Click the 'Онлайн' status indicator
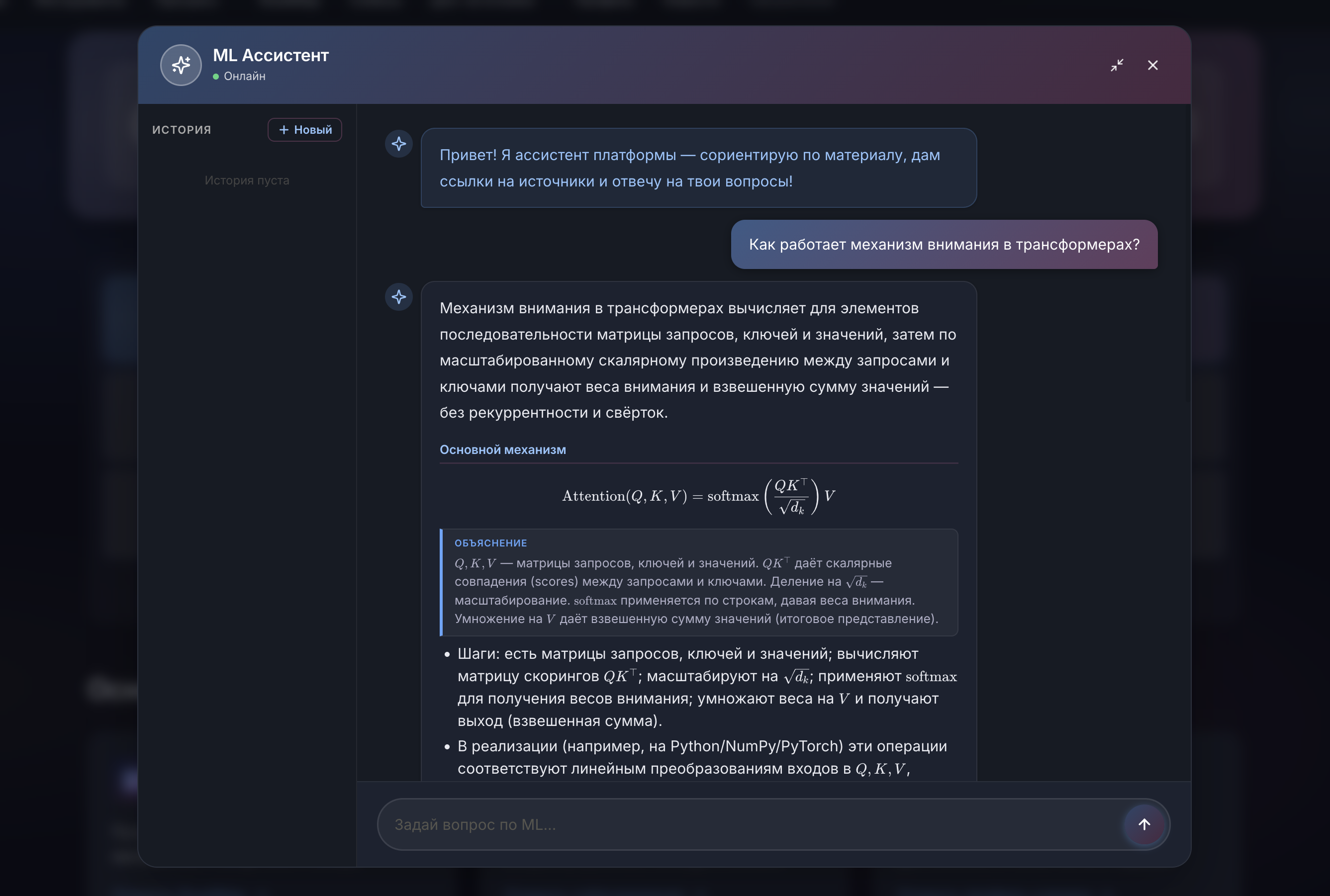This screenshot has height=896, width=1330. point(239,76)
